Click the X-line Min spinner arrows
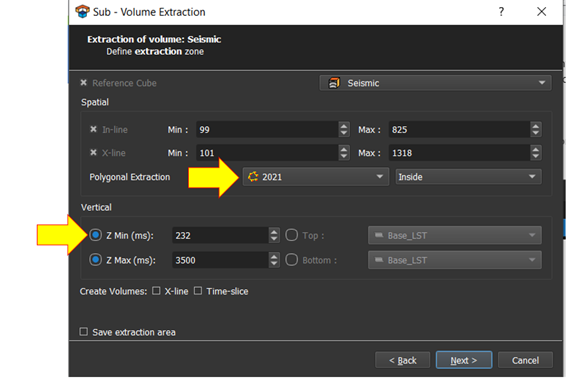Image resolution: width=567 pixels, height=379 pixels. click(344, 153)
